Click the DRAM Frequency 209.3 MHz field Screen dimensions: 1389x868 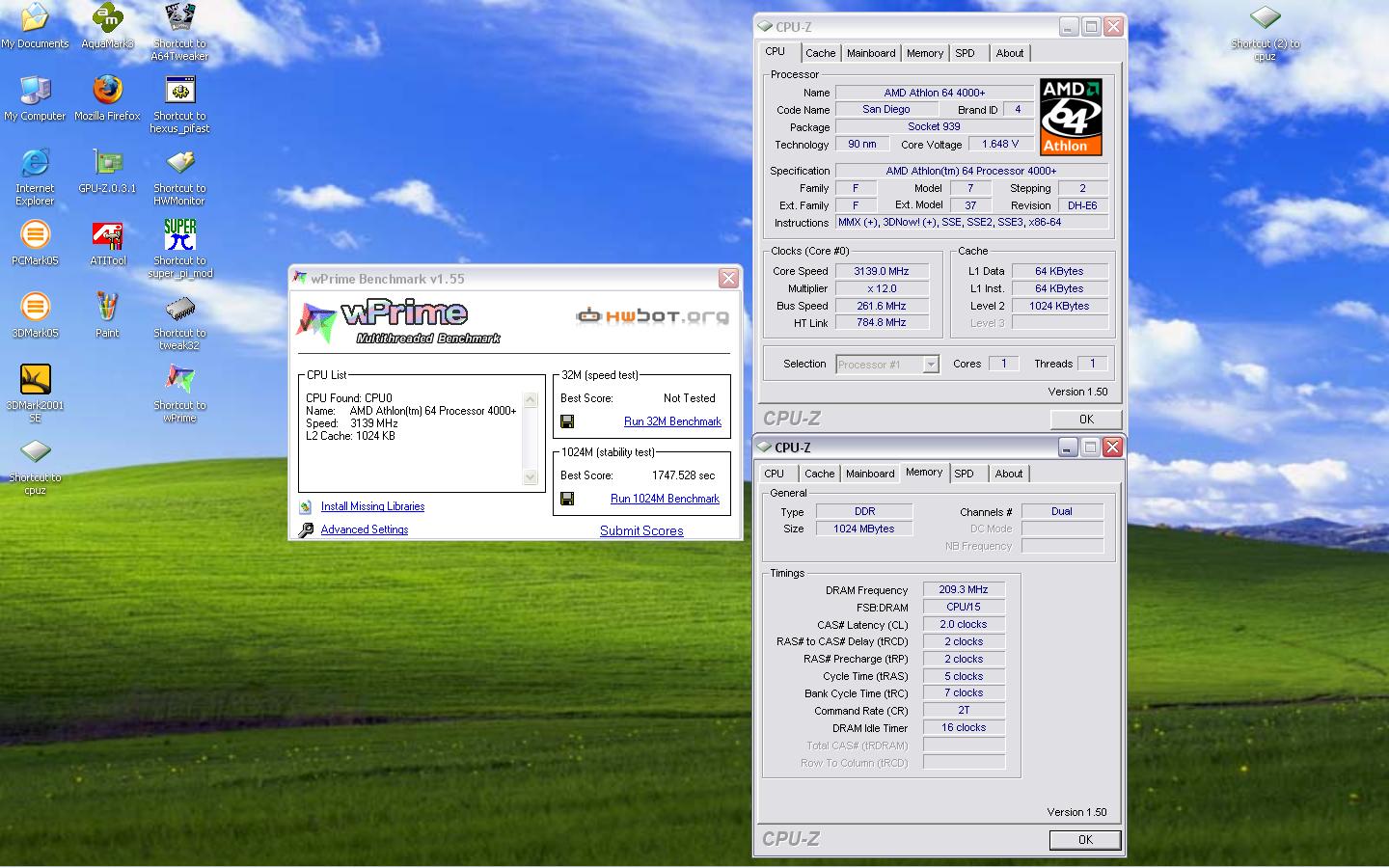click(964, 589)
